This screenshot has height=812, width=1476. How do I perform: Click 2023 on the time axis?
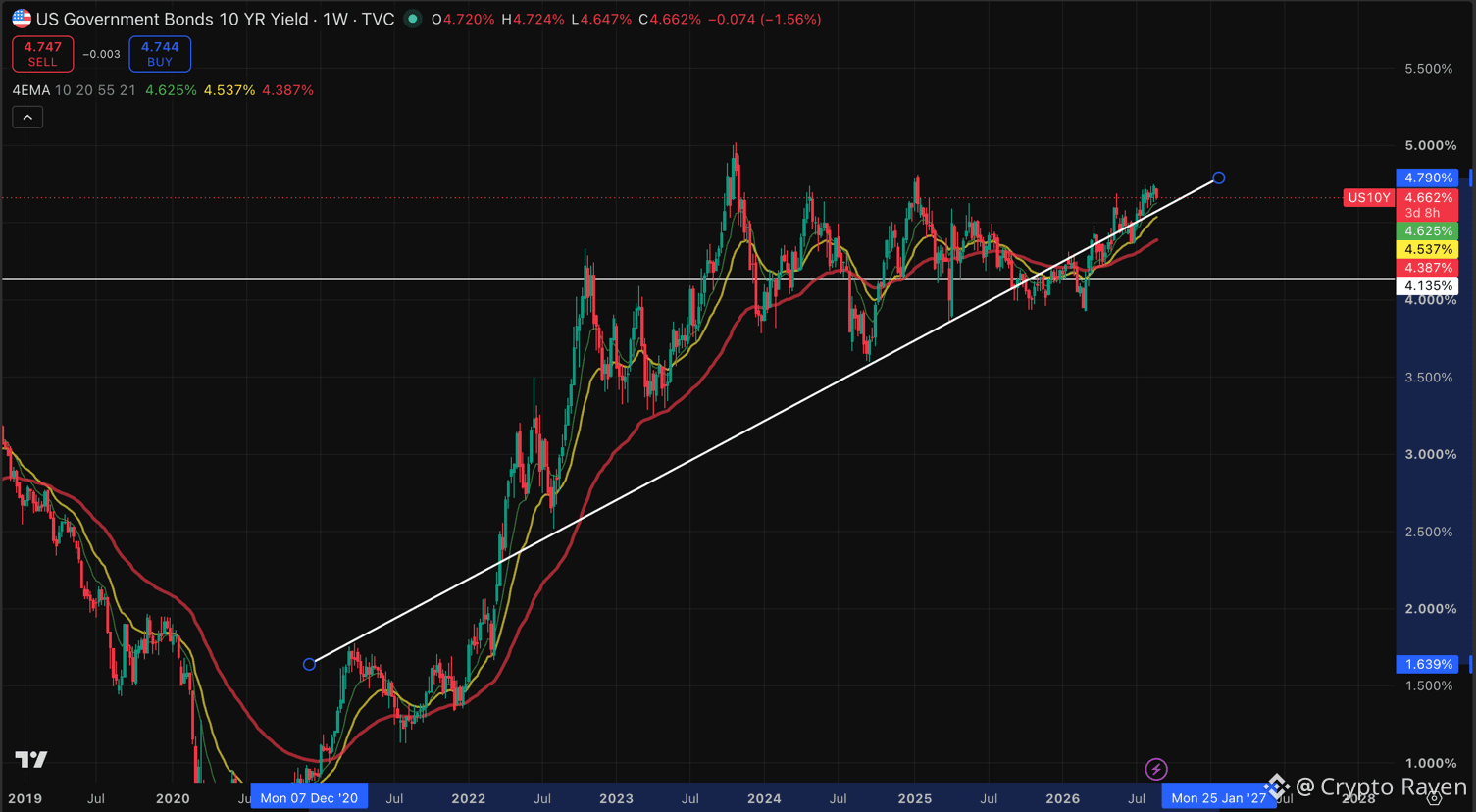coord(616,798)
